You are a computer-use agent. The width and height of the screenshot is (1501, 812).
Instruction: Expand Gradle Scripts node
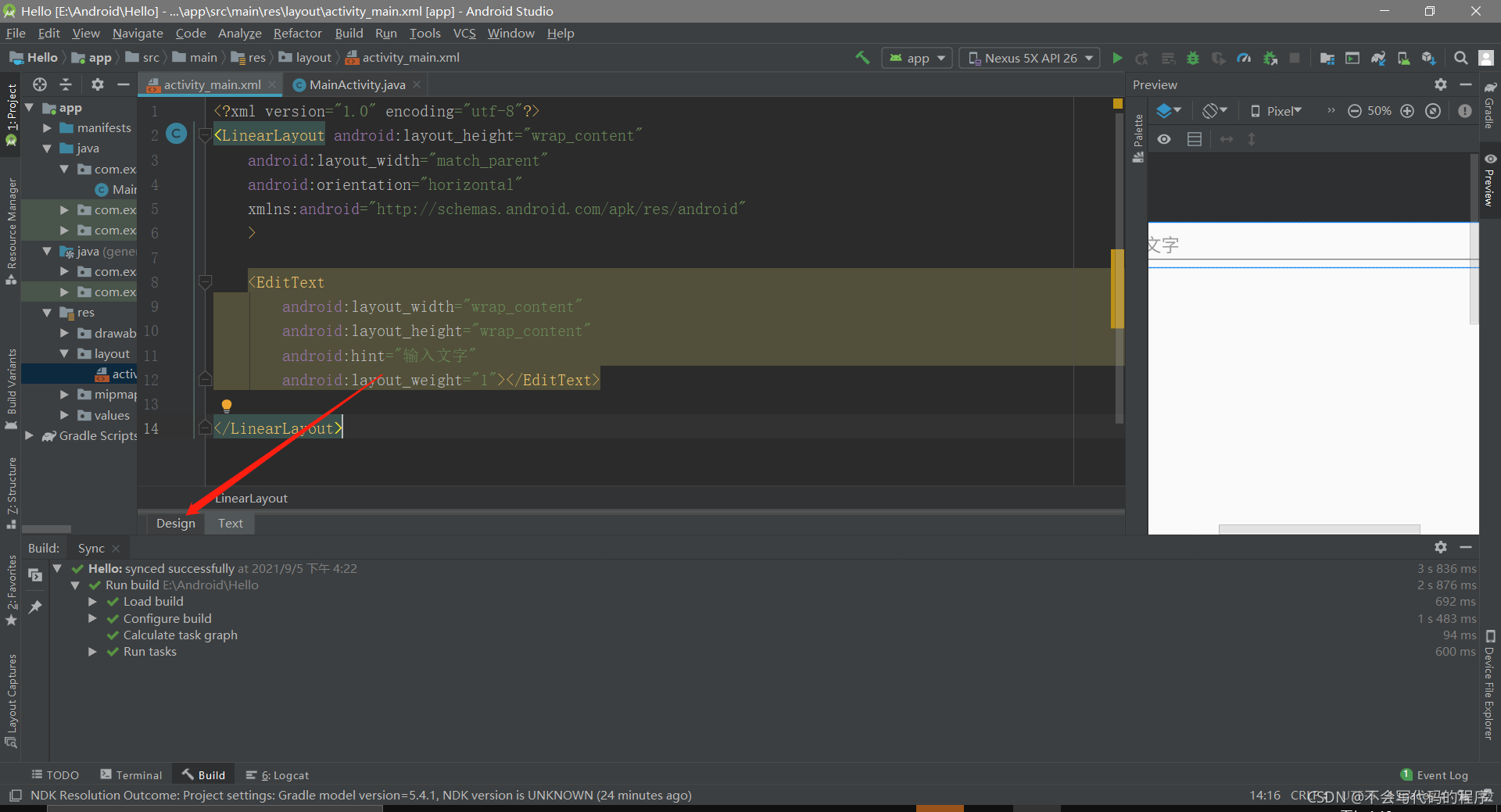coord(30,436)
